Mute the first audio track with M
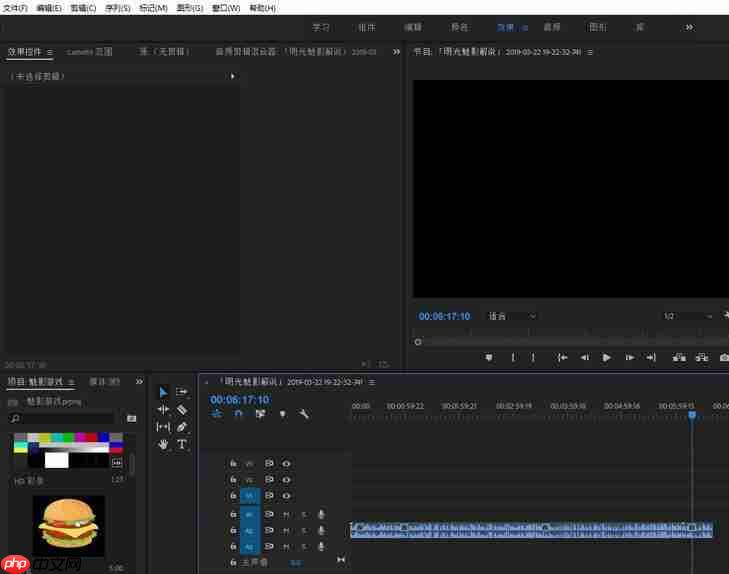729x574 pixels. [x=286, y=514]
